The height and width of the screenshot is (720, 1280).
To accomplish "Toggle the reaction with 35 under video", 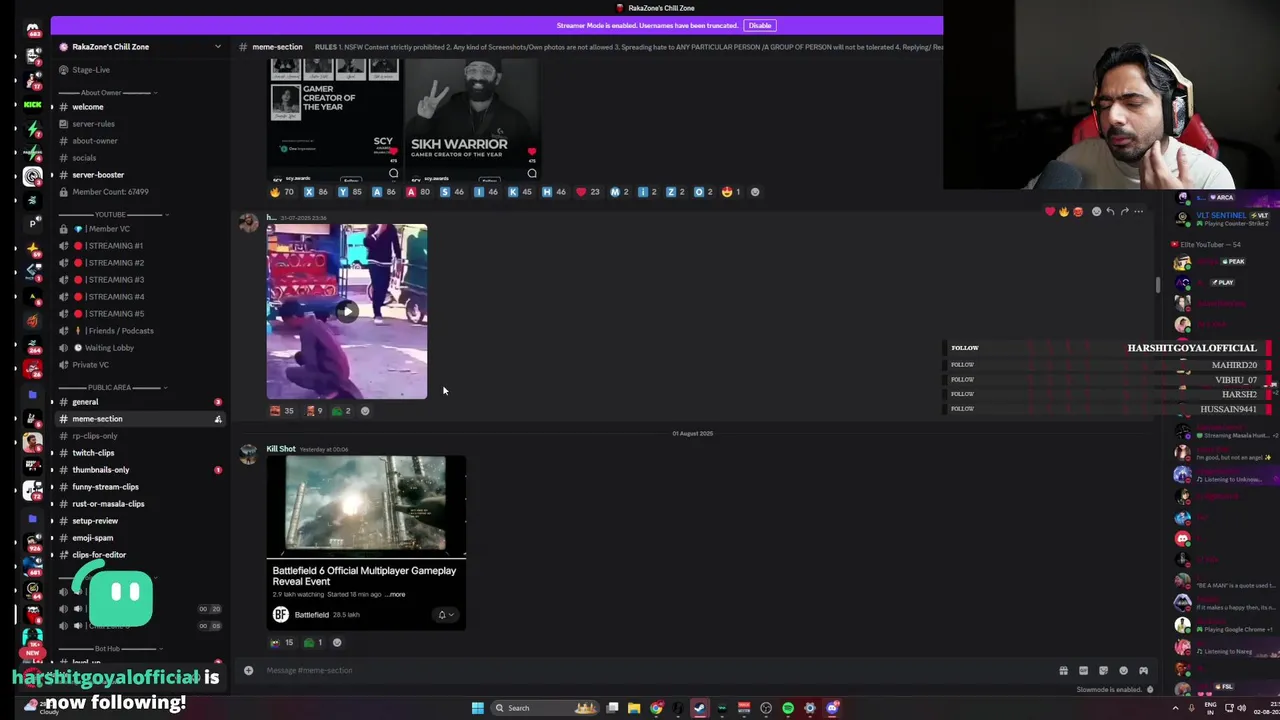I will (281, 411).
